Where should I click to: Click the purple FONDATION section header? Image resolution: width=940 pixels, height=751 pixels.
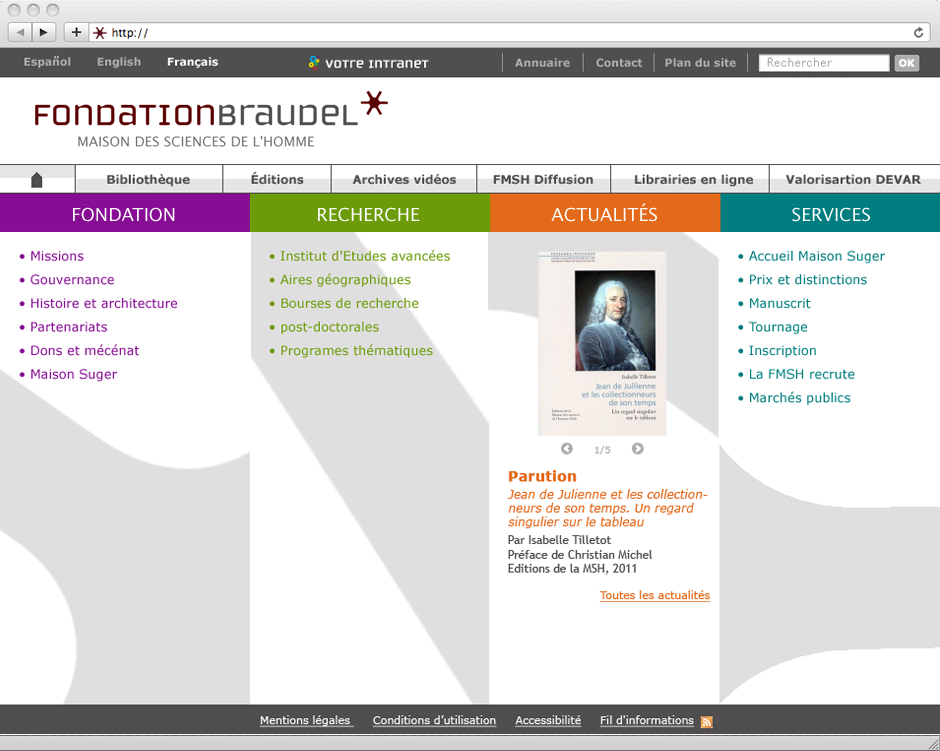point(124,213)
